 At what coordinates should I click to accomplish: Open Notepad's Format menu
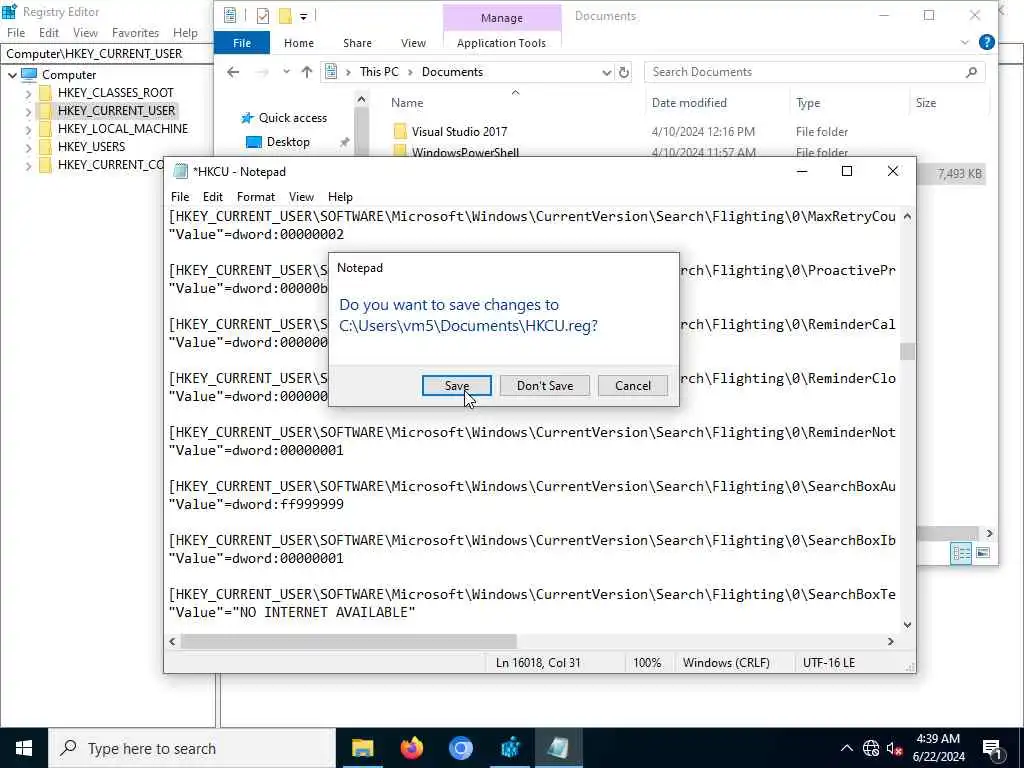[x=255, y=197]
